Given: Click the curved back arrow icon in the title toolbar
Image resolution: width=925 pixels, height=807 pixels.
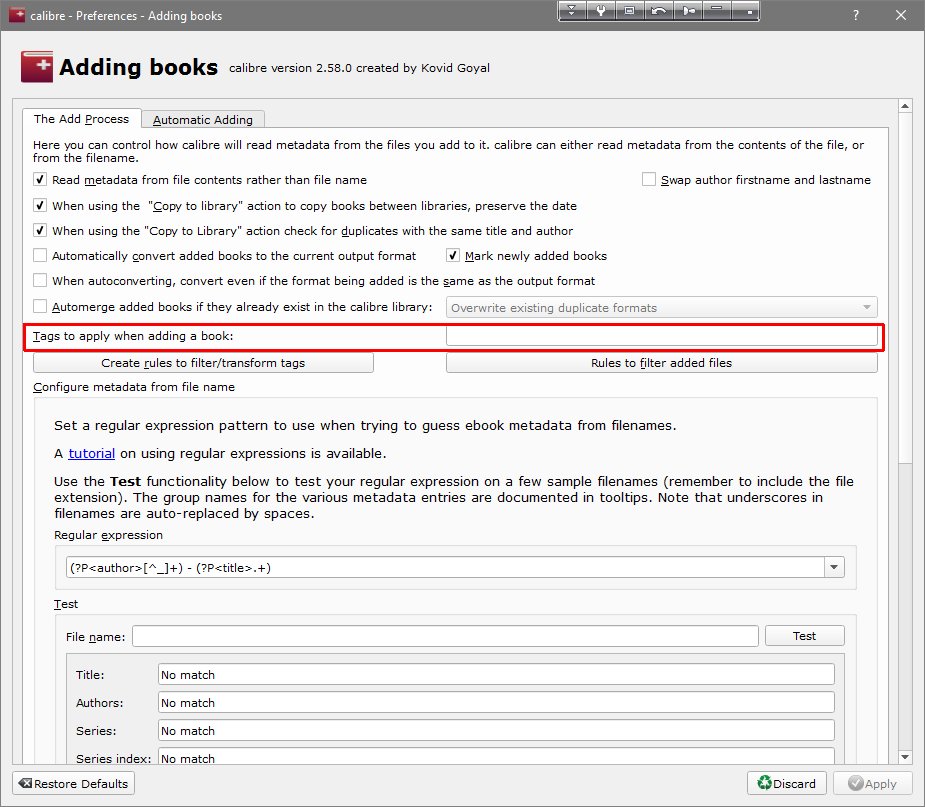Looking at the screenshot, I should [658, 11].
